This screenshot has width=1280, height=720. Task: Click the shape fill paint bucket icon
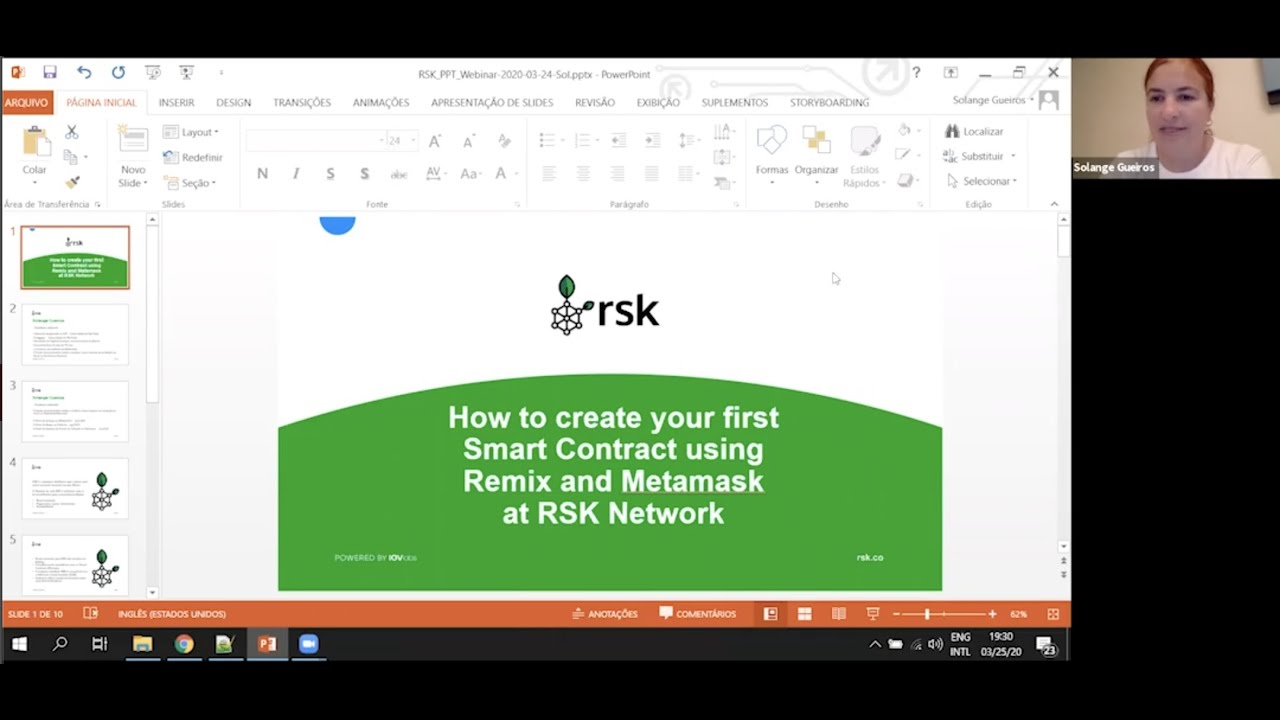[905, 130]
